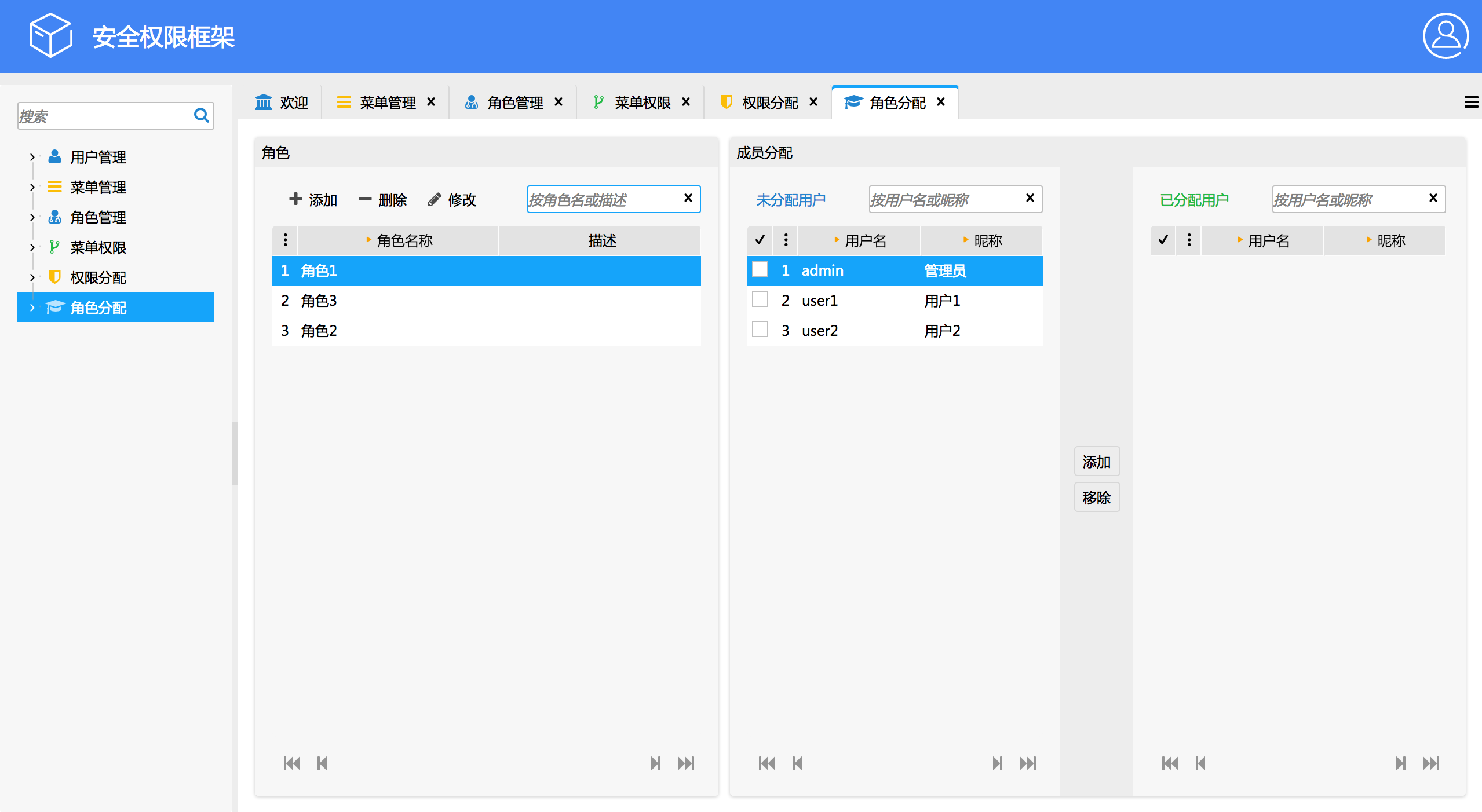Click the plus Add icon in role toolbar

295,199
